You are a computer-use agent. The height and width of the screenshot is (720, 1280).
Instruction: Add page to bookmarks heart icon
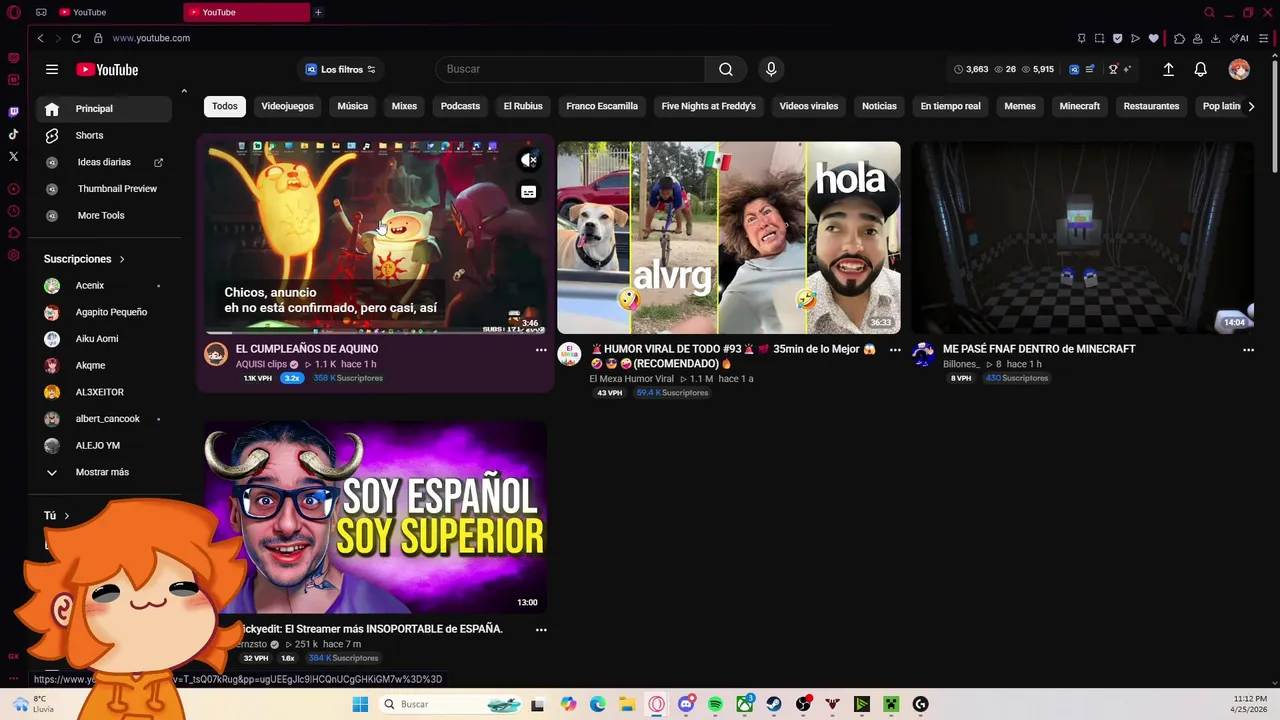(x=1153, y=38)
